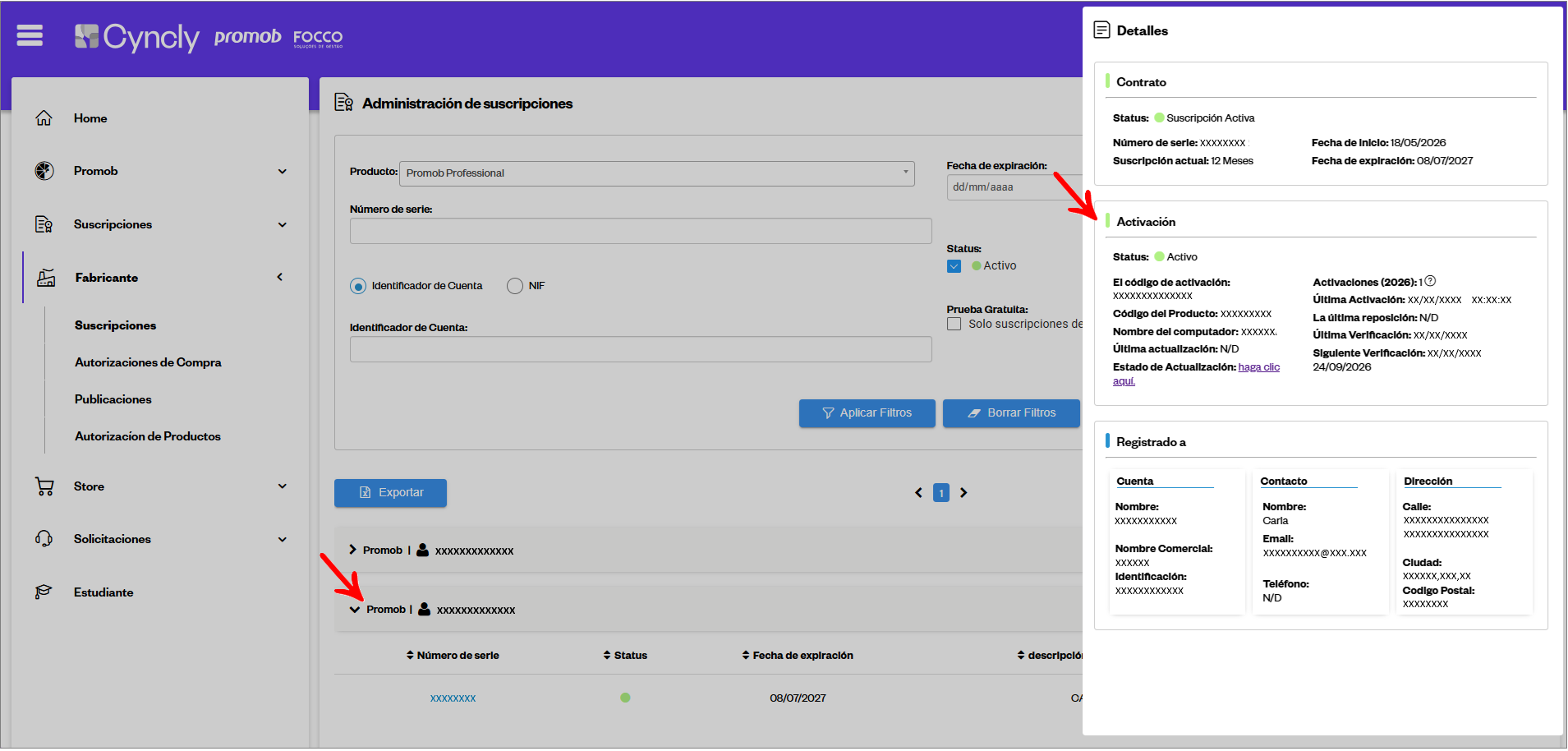
Task: Click the Store shopping cart icon
Action: pyautogui.click(x=44, y=486)
